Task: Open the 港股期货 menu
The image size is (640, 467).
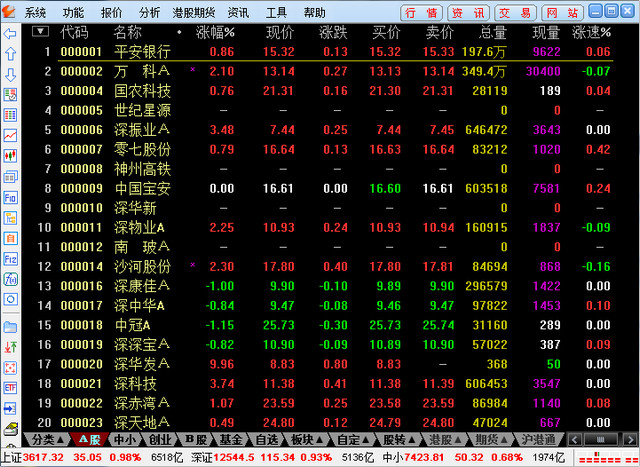Action: coord(194,13)
